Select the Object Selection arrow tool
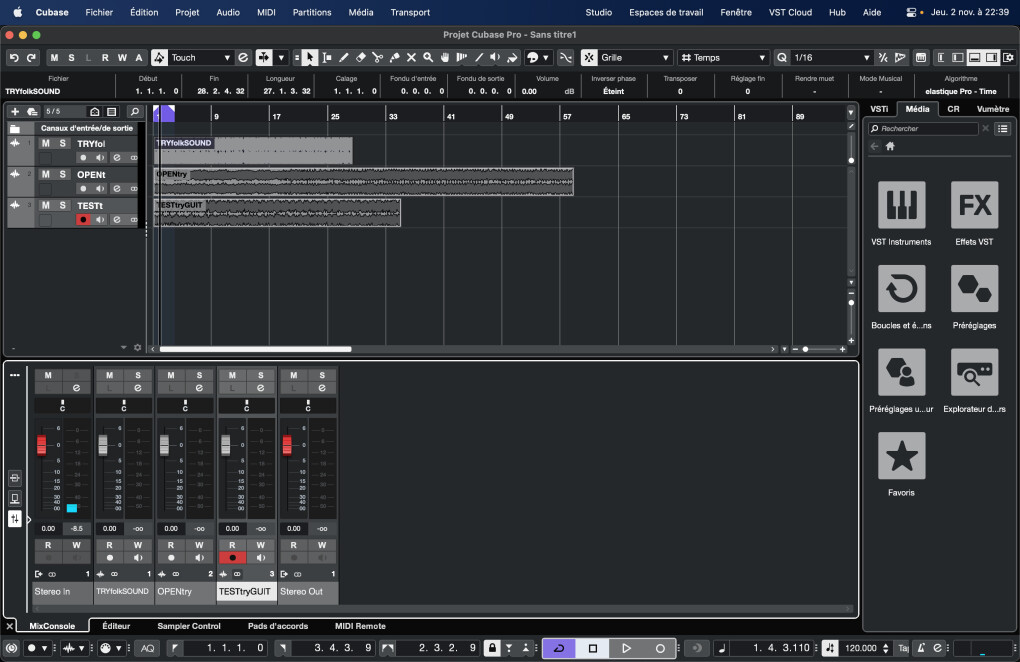1020x662 pixels. pyautogui.click(x=310, y=58)
